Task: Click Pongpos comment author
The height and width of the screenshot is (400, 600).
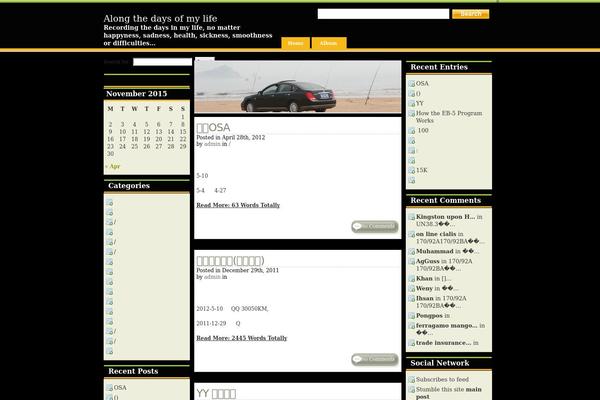Action: tap(429, 316)
